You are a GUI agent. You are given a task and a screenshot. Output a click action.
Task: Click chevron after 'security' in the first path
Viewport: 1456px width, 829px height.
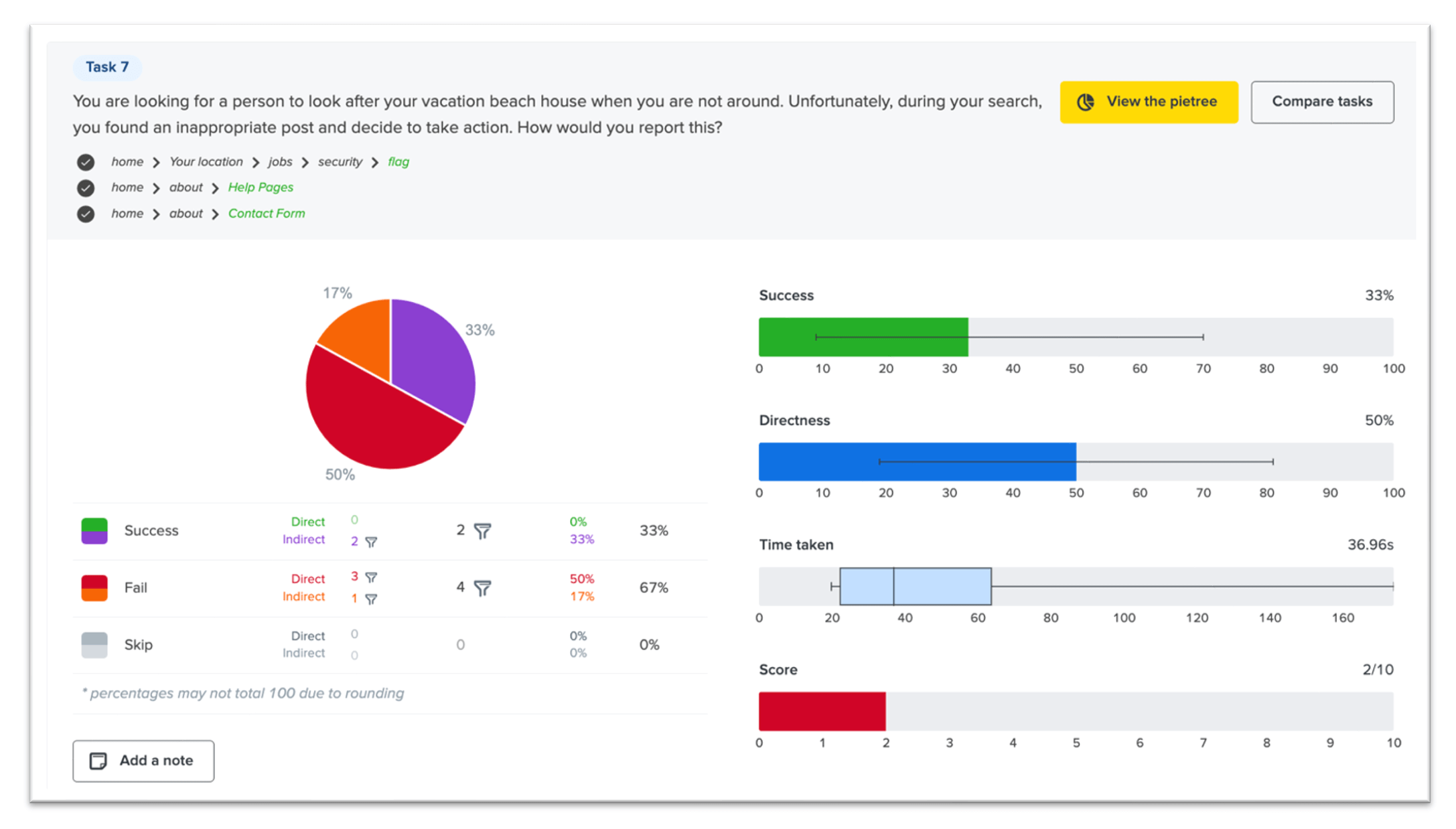point(375,163)
